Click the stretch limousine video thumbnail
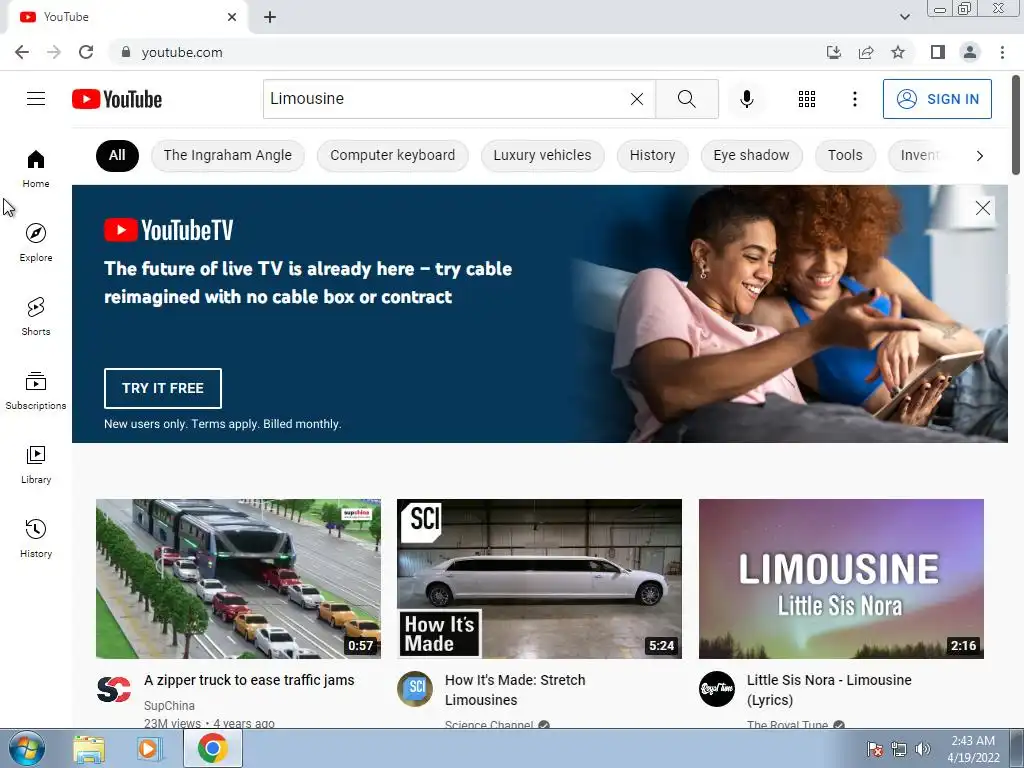 click(539, 579)
